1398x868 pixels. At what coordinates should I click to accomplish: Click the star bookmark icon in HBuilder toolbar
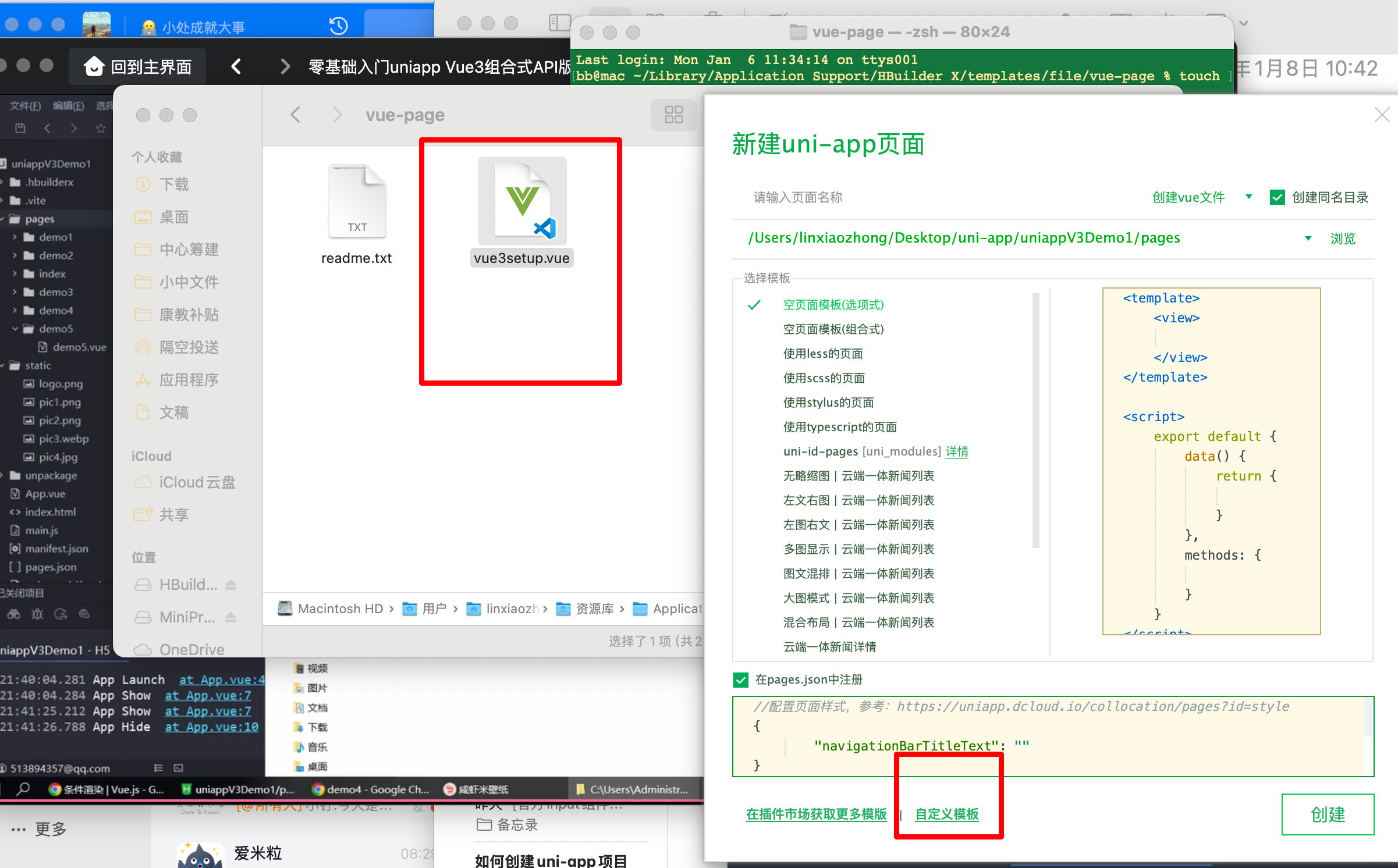click(101, 128)
